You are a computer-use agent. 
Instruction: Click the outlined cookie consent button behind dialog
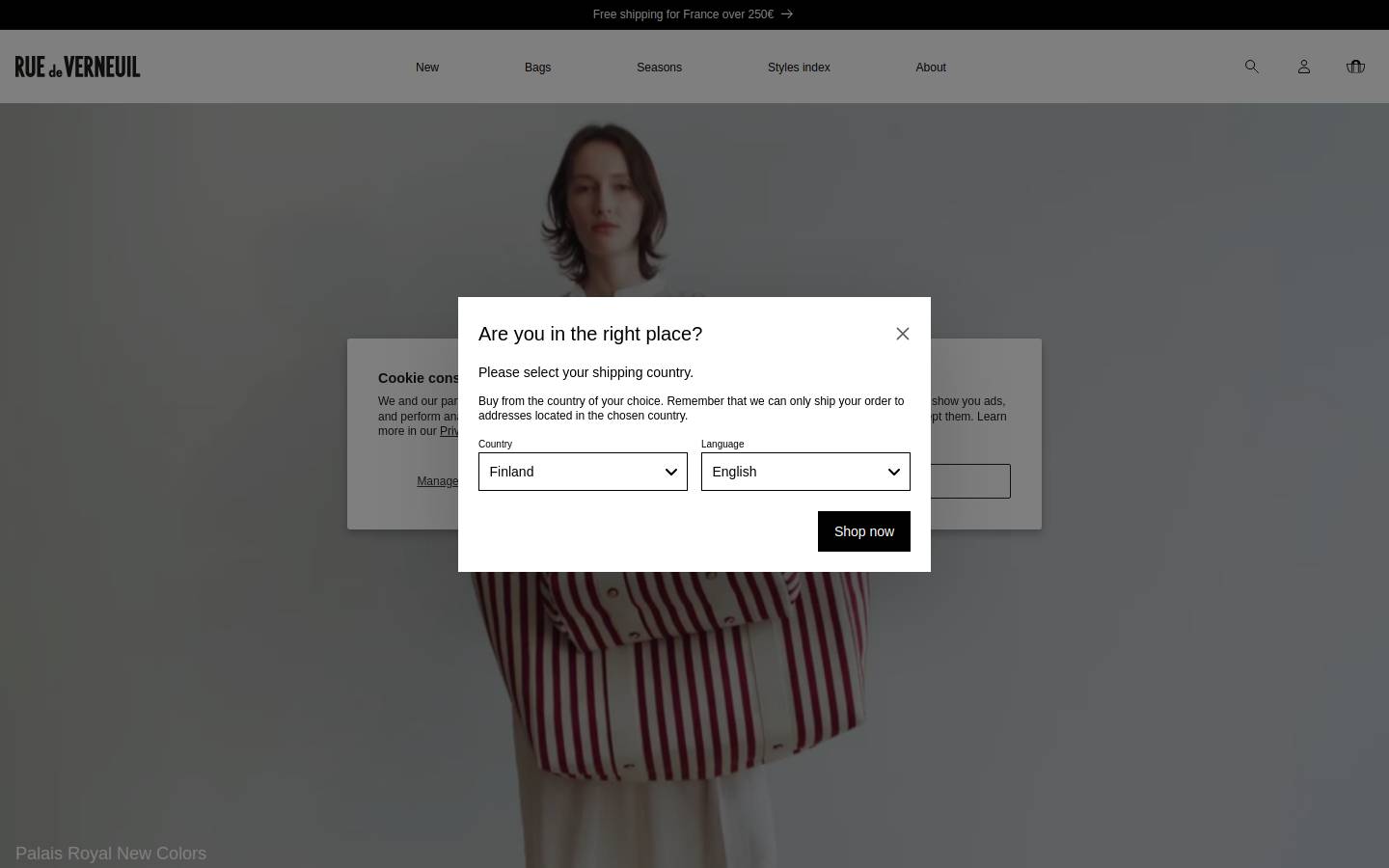(x=970, y=481)
